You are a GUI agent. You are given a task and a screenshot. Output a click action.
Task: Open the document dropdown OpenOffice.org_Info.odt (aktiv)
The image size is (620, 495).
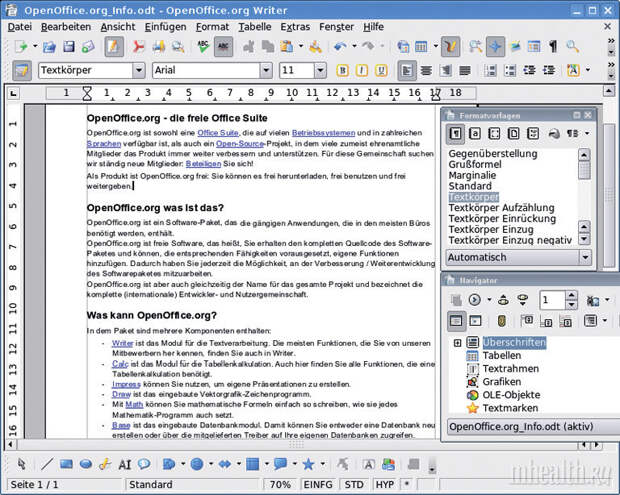(533, 427)
